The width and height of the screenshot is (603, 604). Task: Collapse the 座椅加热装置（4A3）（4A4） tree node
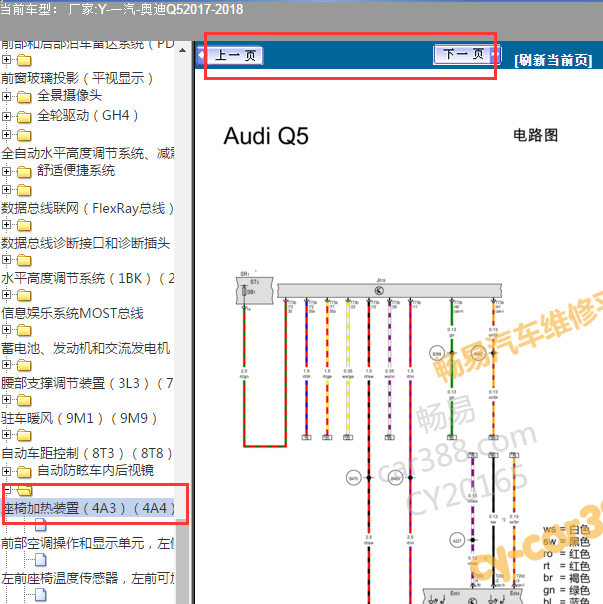7,490
